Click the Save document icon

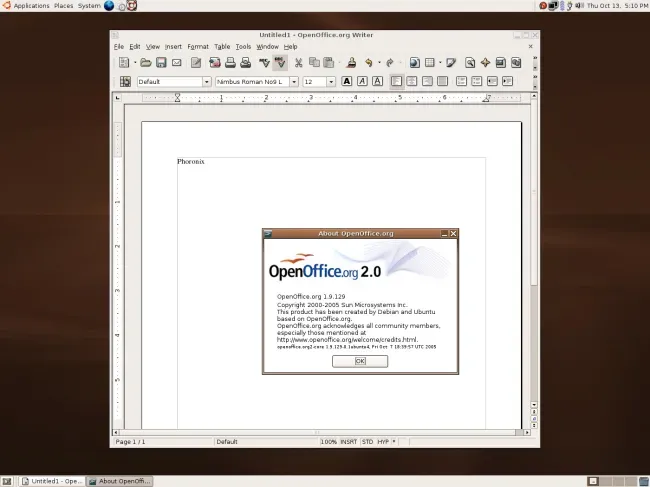[161, 63]
